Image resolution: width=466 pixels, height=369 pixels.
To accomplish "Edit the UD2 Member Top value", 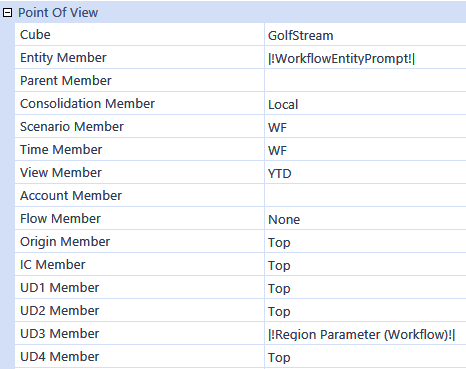I will pyautogui.click(x=365, y=311).
